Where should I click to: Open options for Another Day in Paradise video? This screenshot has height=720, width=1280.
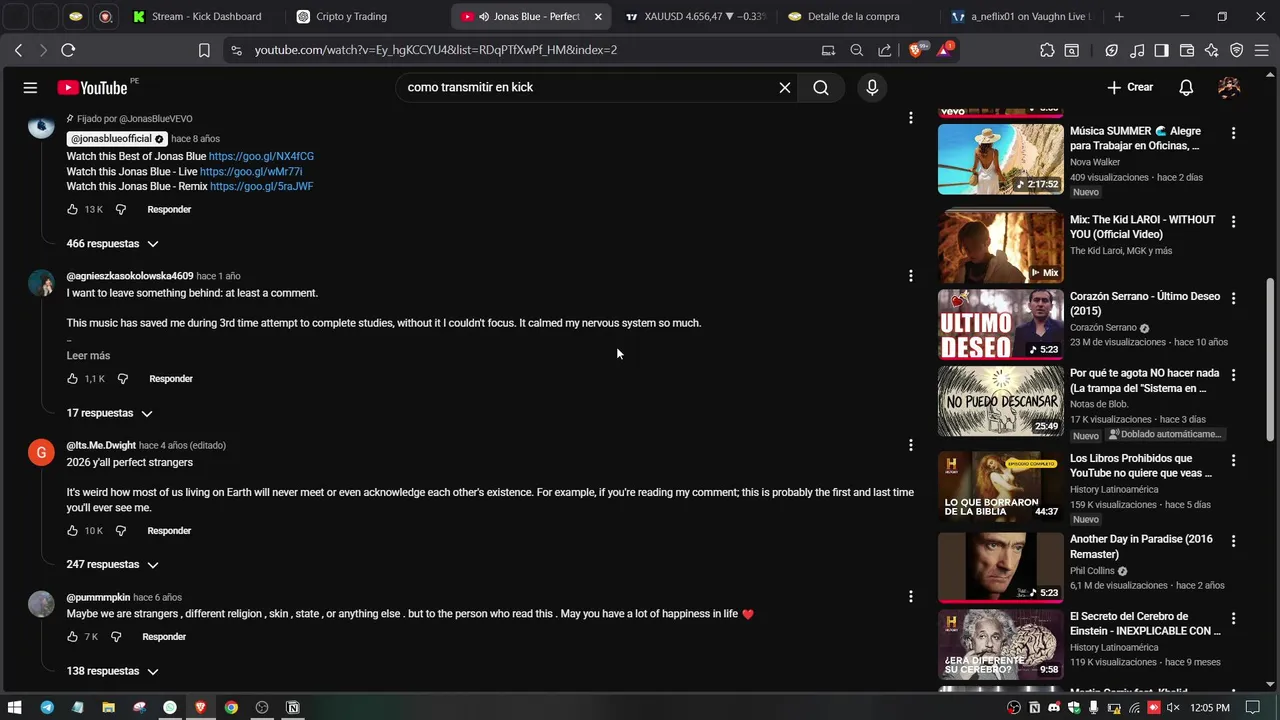[x=1233, y=541]
